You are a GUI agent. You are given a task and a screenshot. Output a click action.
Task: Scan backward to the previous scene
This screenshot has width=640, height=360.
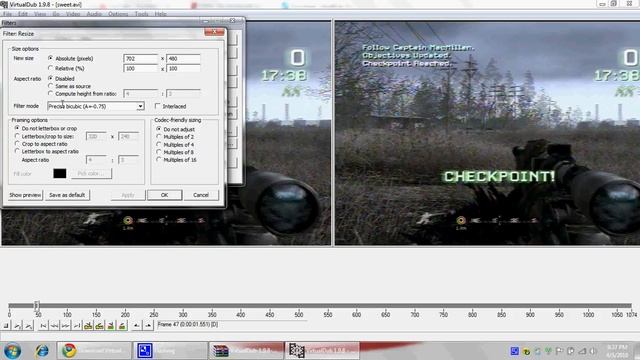click(x=110, y=326)
